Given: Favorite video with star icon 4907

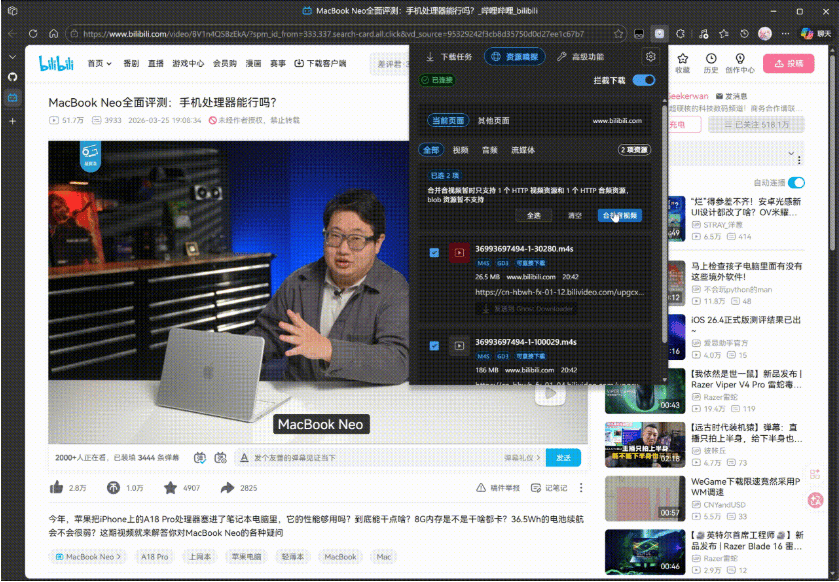Looking at the screenshot, I should (x=170, y=487).
